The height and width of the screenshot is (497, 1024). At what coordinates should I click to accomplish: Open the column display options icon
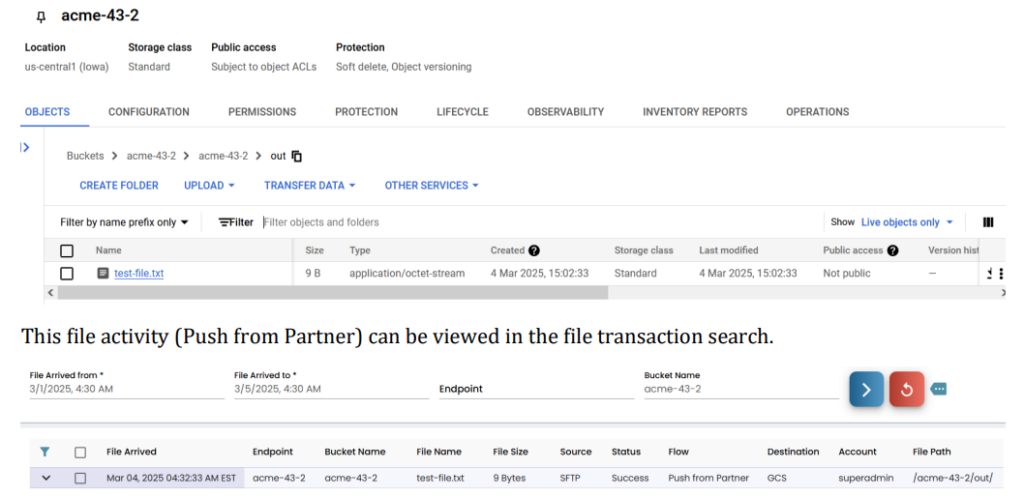coord(988,222)
